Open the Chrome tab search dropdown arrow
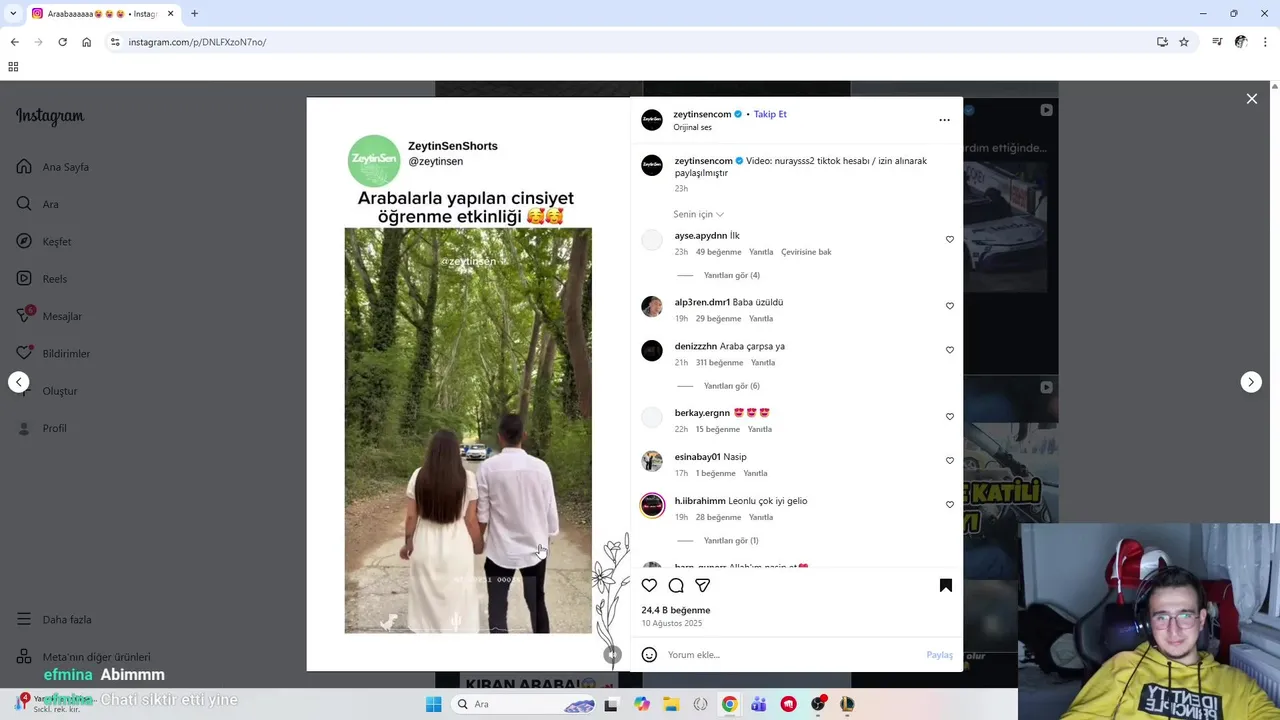1280x720 pixels. [13, 13]
